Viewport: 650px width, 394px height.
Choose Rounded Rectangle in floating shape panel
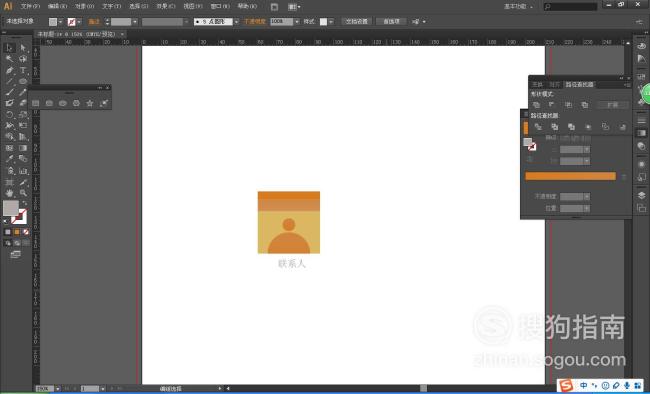pyautogui.click(x=49, y=103)
